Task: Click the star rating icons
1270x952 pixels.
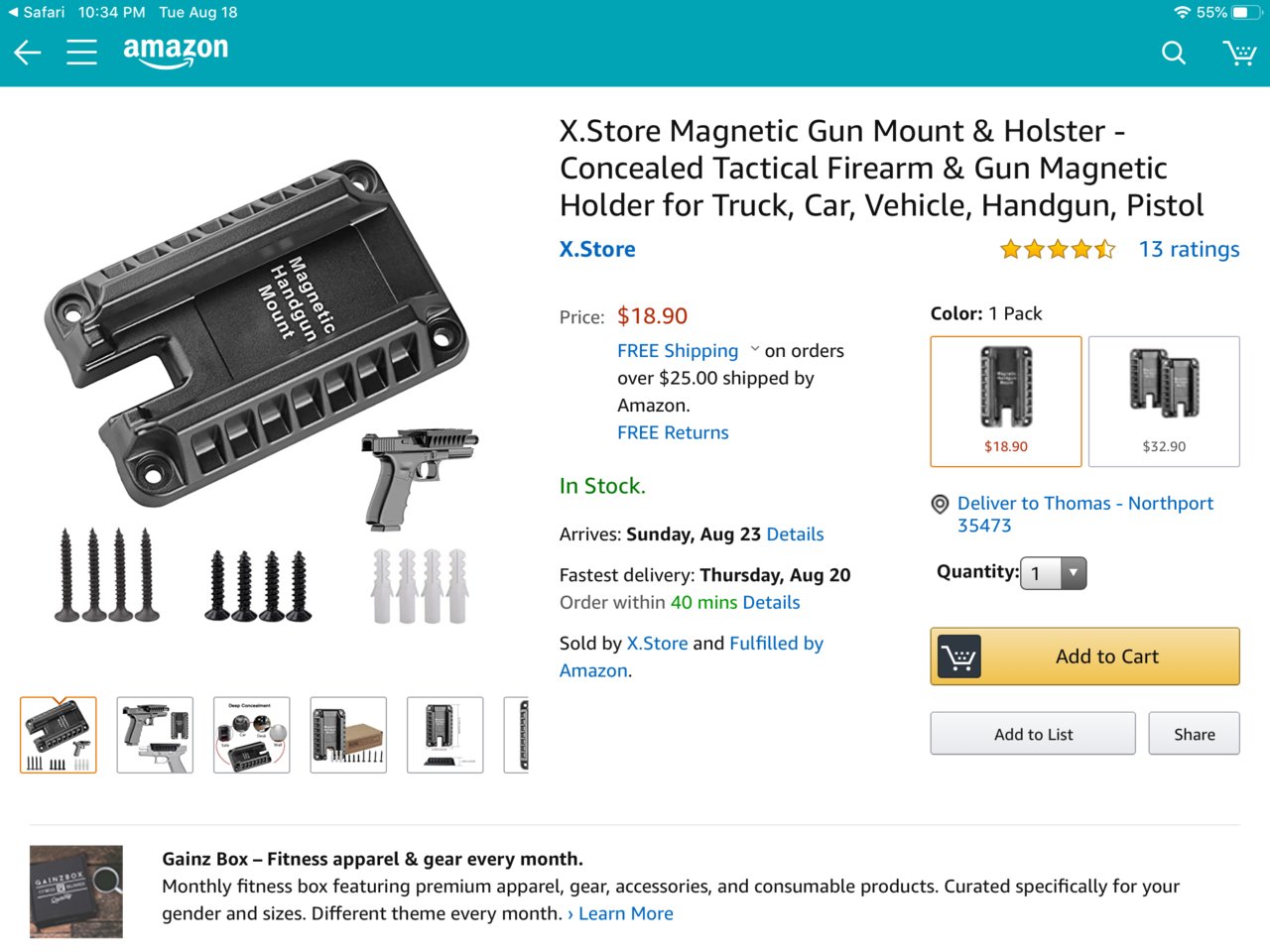Action: click(1058, 250)
